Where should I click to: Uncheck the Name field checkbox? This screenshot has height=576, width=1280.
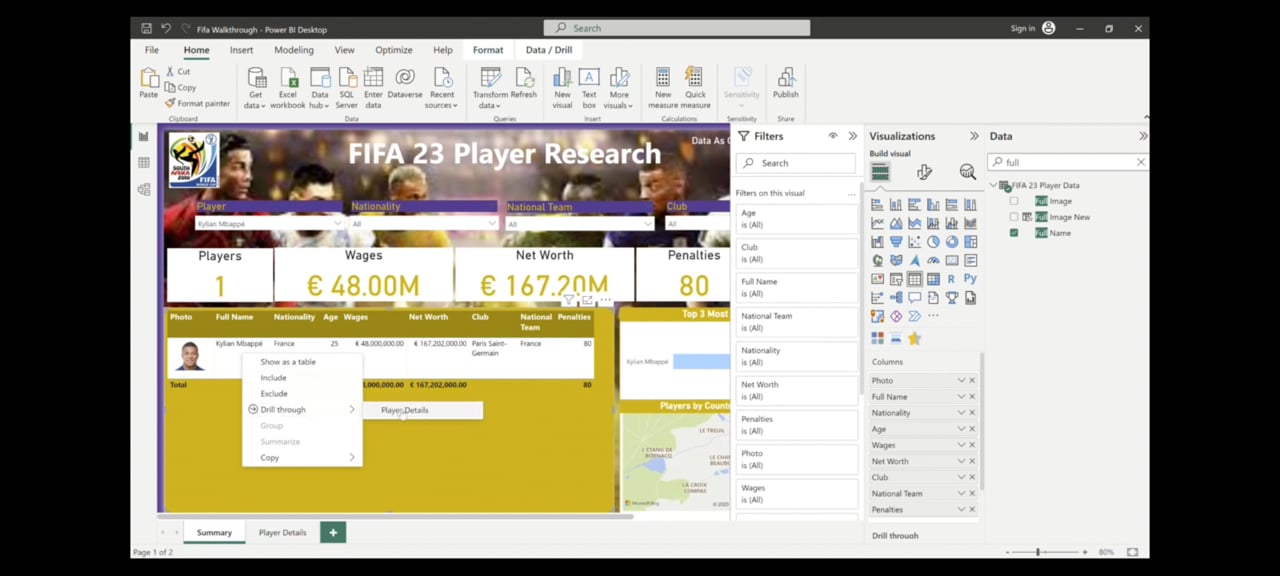click(x=1014, y=233)
